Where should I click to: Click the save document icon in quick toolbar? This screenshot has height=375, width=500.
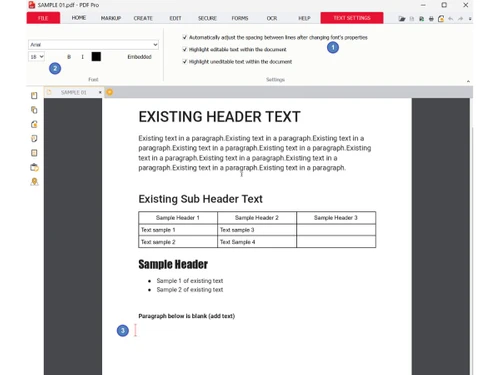[412, 19]
